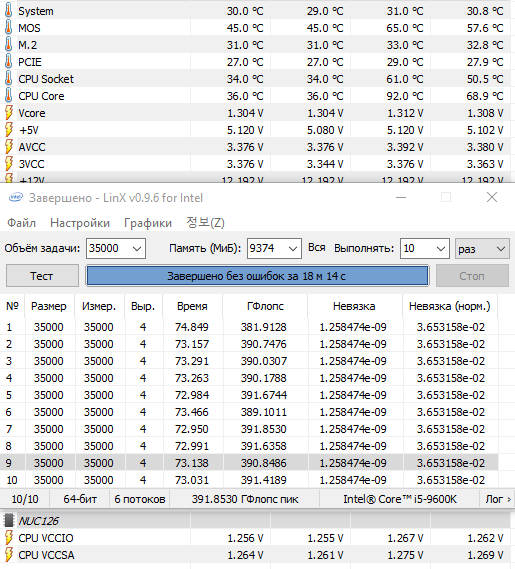Click the AVCC lightning bolt icon
This screenshot has width=515, height=569.
click(9, 147)
